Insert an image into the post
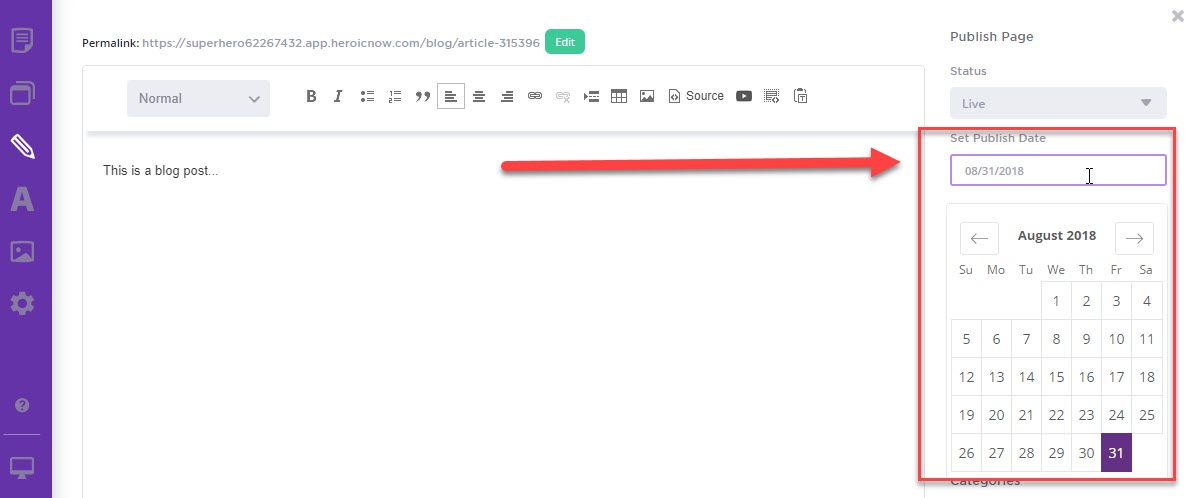Image resolution: width=1185 pixels, height=498 pixels. [x=647, y=96]
